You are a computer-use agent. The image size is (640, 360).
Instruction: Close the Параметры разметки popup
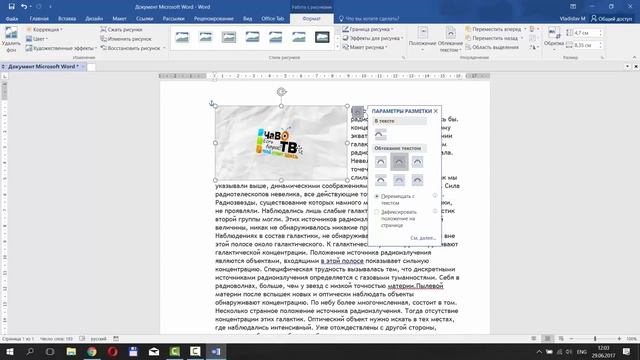tap(436, 111)
